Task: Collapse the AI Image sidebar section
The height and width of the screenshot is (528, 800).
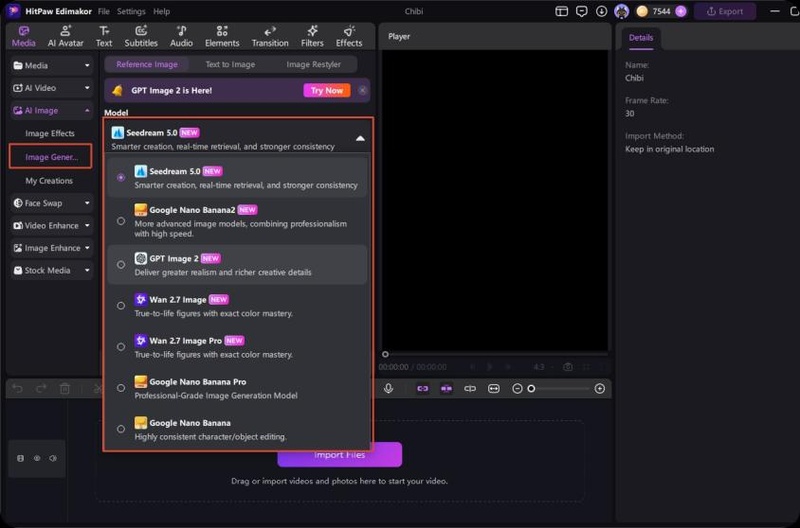Action: coord(87,110)
